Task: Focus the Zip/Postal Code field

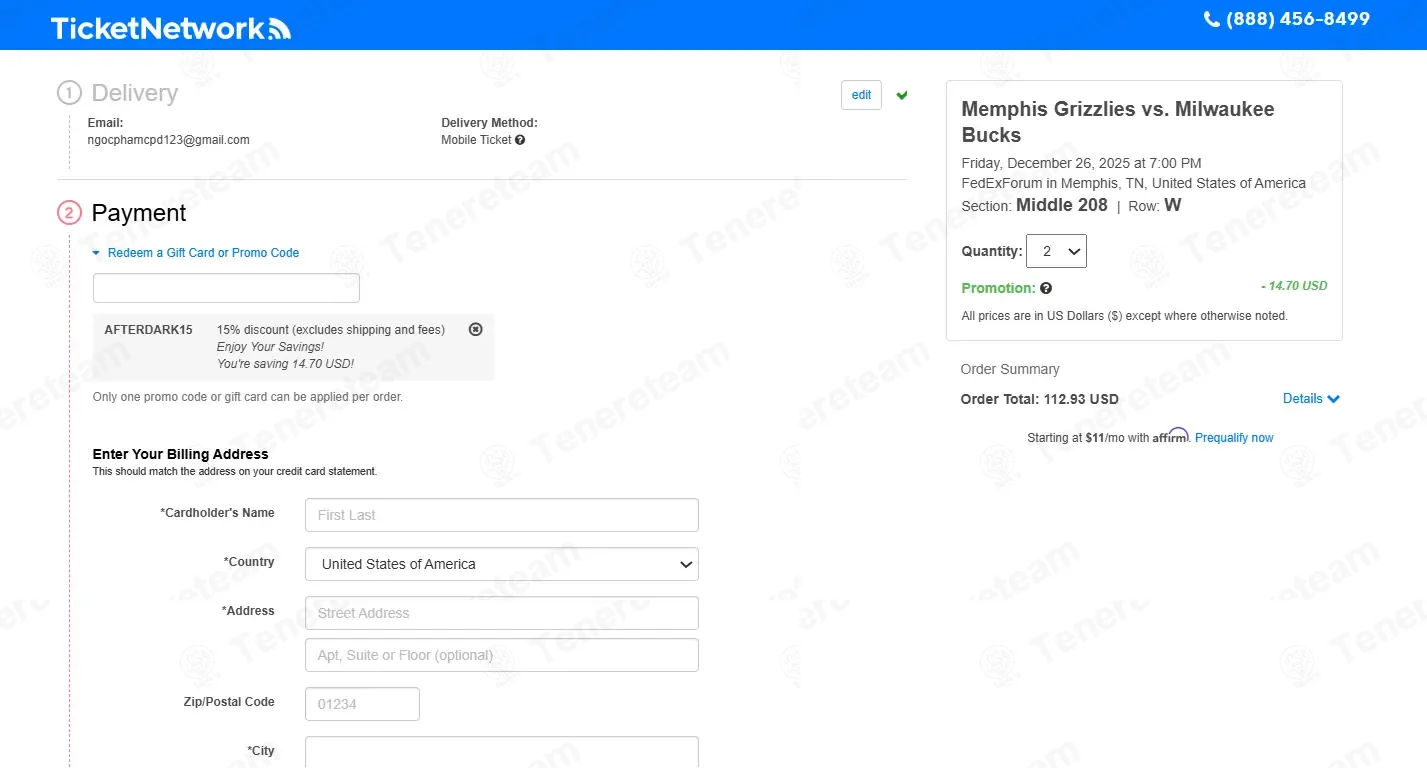Action: (362, 704)
